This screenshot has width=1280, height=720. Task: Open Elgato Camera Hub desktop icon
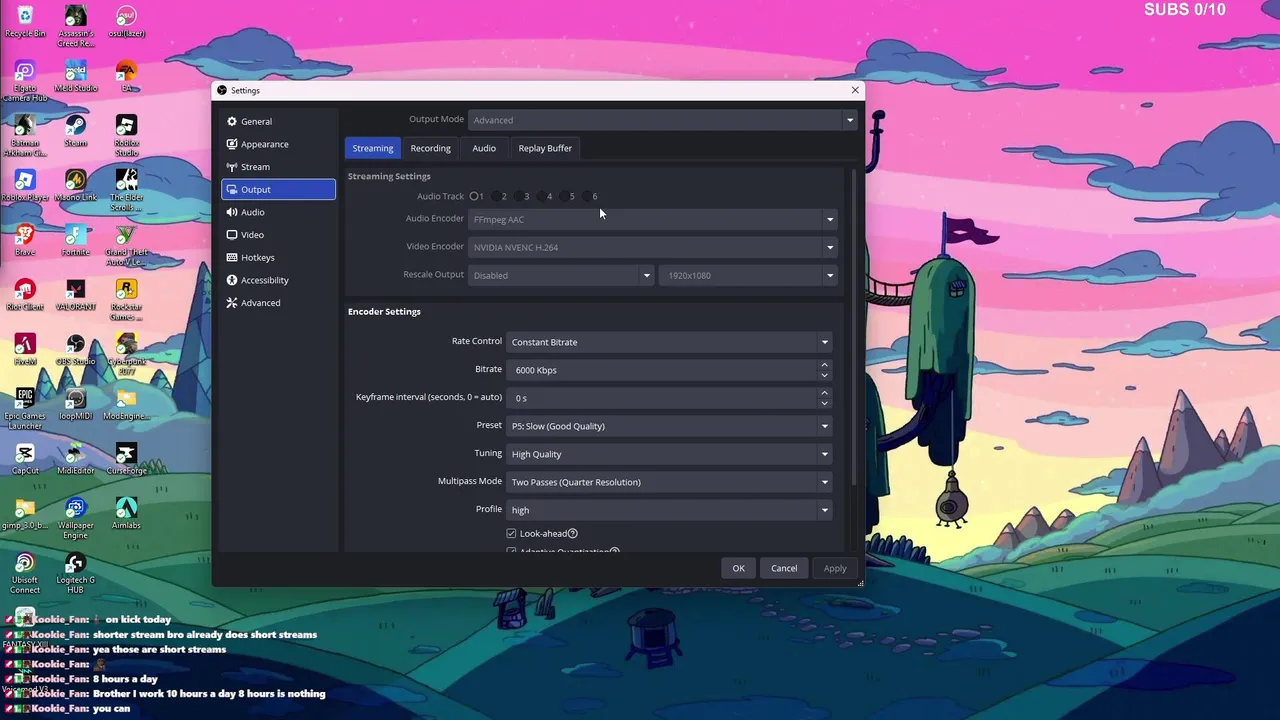[x=25, y=81]
